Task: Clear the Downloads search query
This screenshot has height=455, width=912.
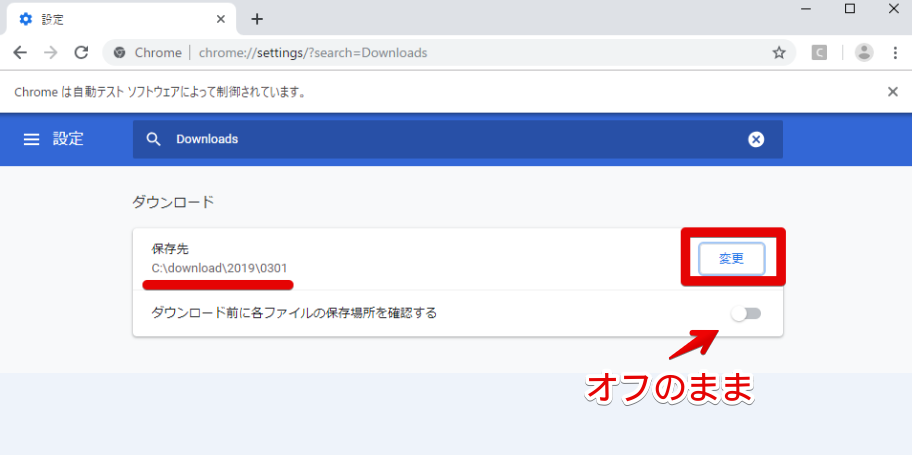Action: (x=756, y=139)
